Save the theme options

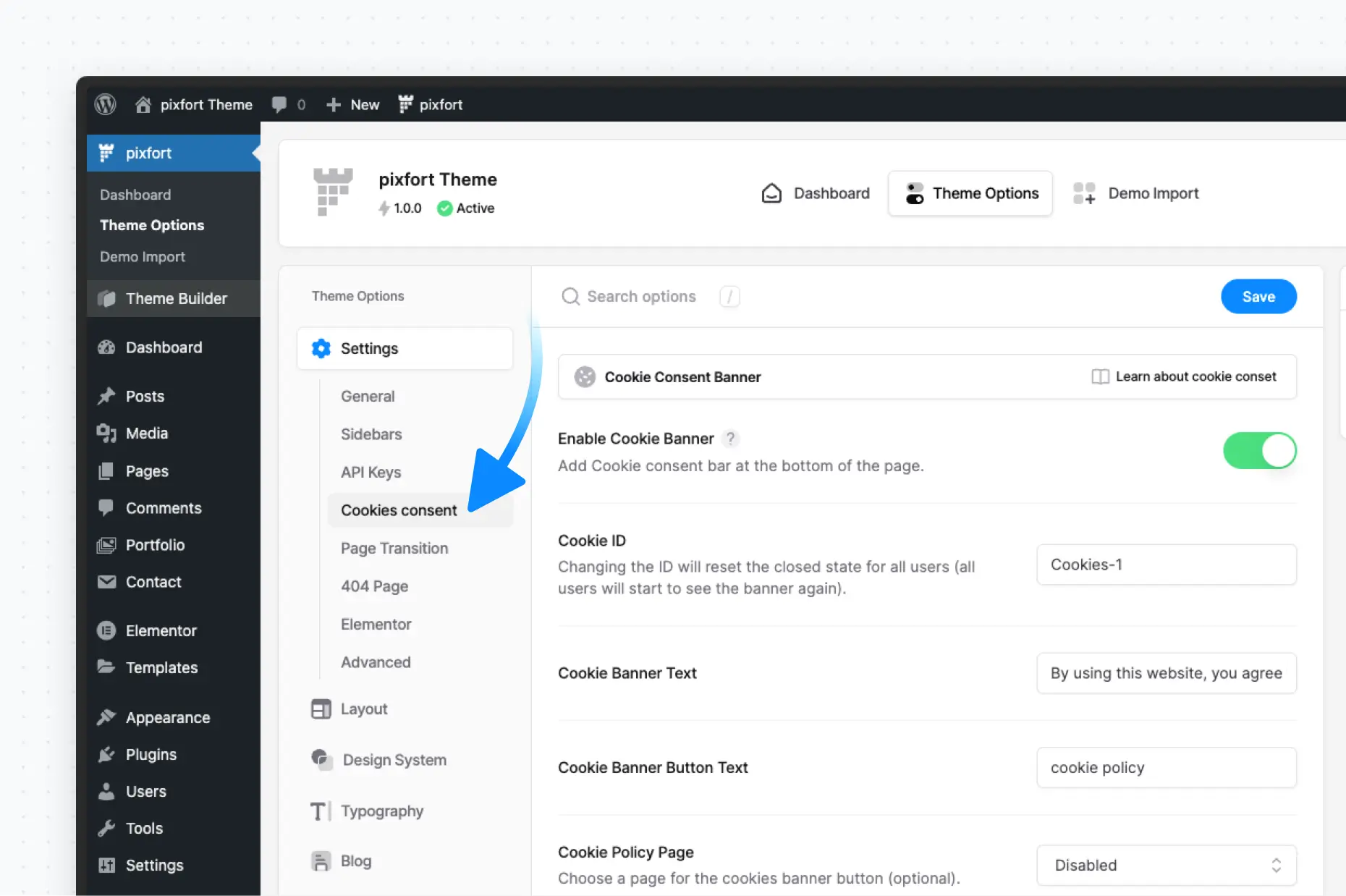1258,296
